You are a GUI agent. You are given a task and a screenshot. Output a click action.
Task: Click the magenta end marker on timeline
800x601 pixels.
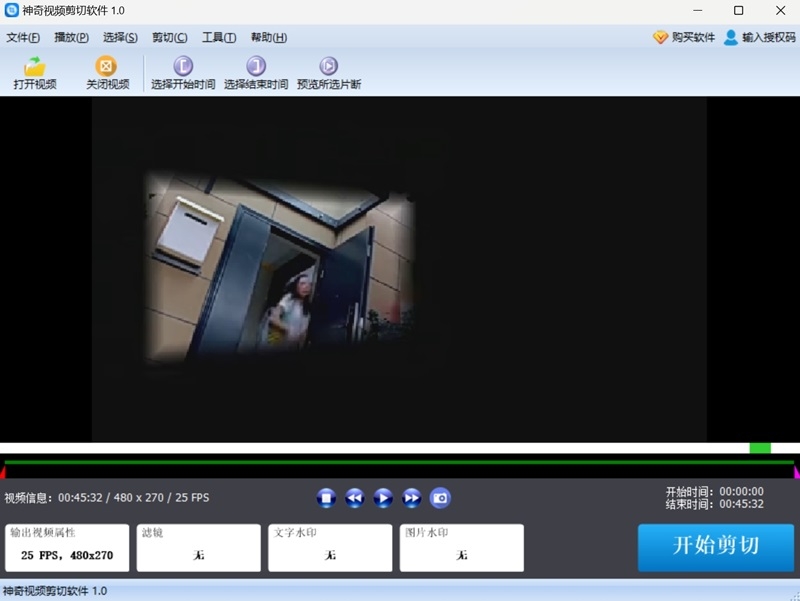tap(797, 472)
